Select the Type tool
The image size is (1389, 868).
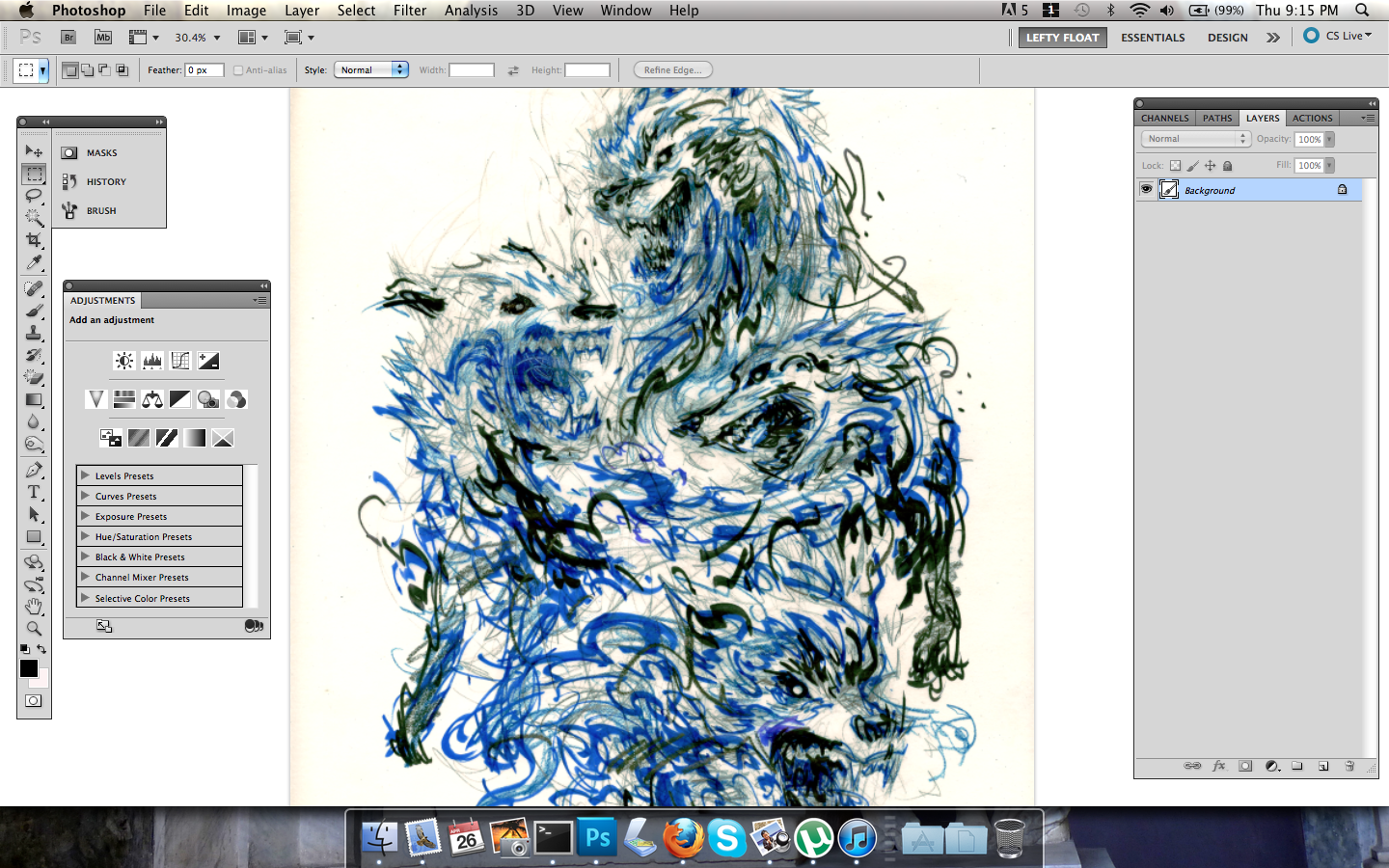point(34,492)
